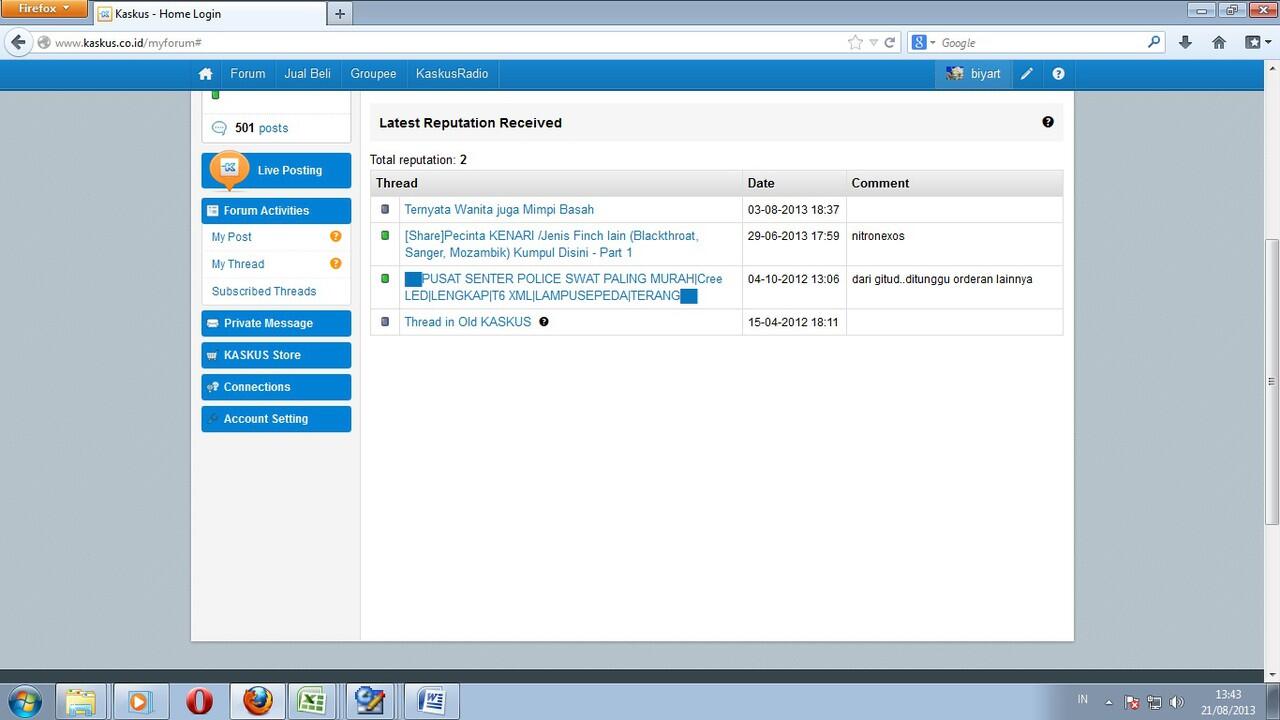Open a new tab with the plus button
This screenshot has height=720, width=1280.
coord(340,14)
